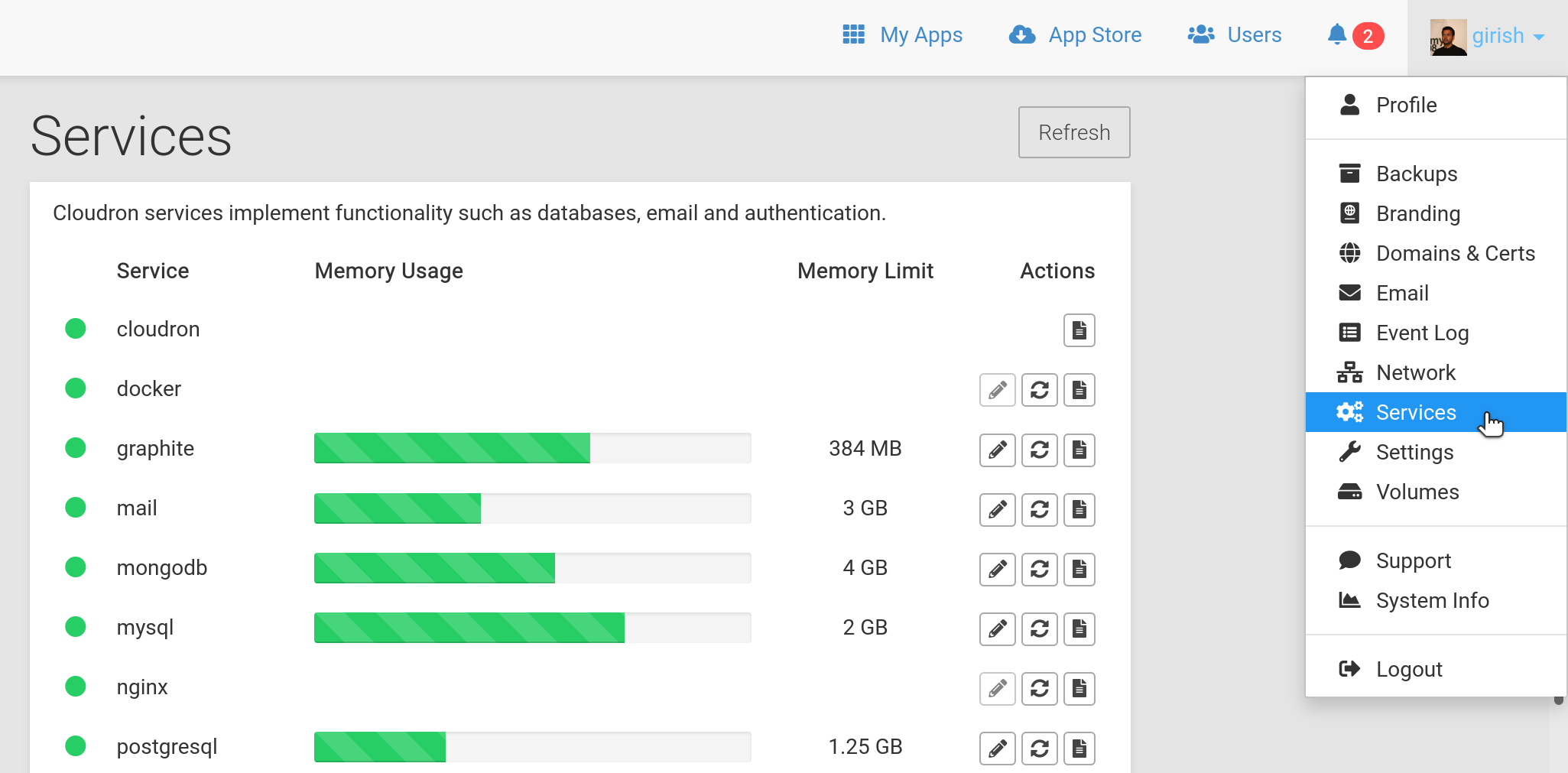Click the girish profile avatar image
The image size is (1568, 773).
click(x=1448, y=37)
